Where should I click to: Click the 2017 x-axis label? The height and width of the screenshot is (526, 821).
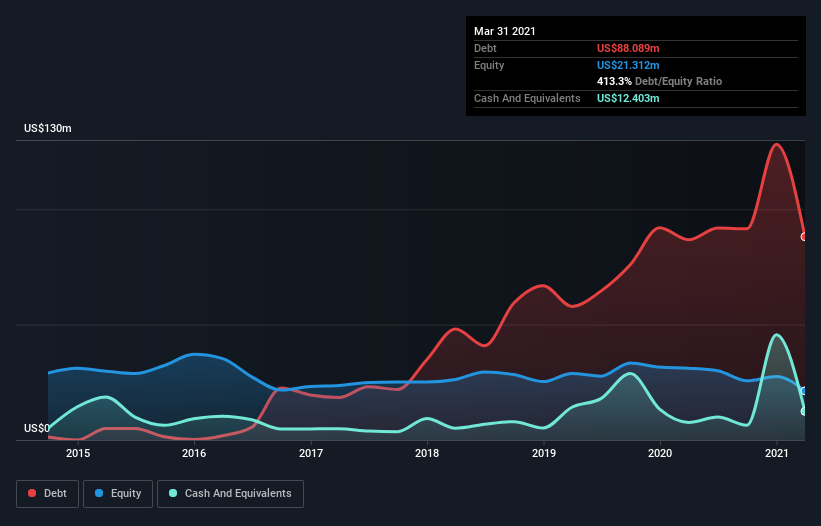310,453
